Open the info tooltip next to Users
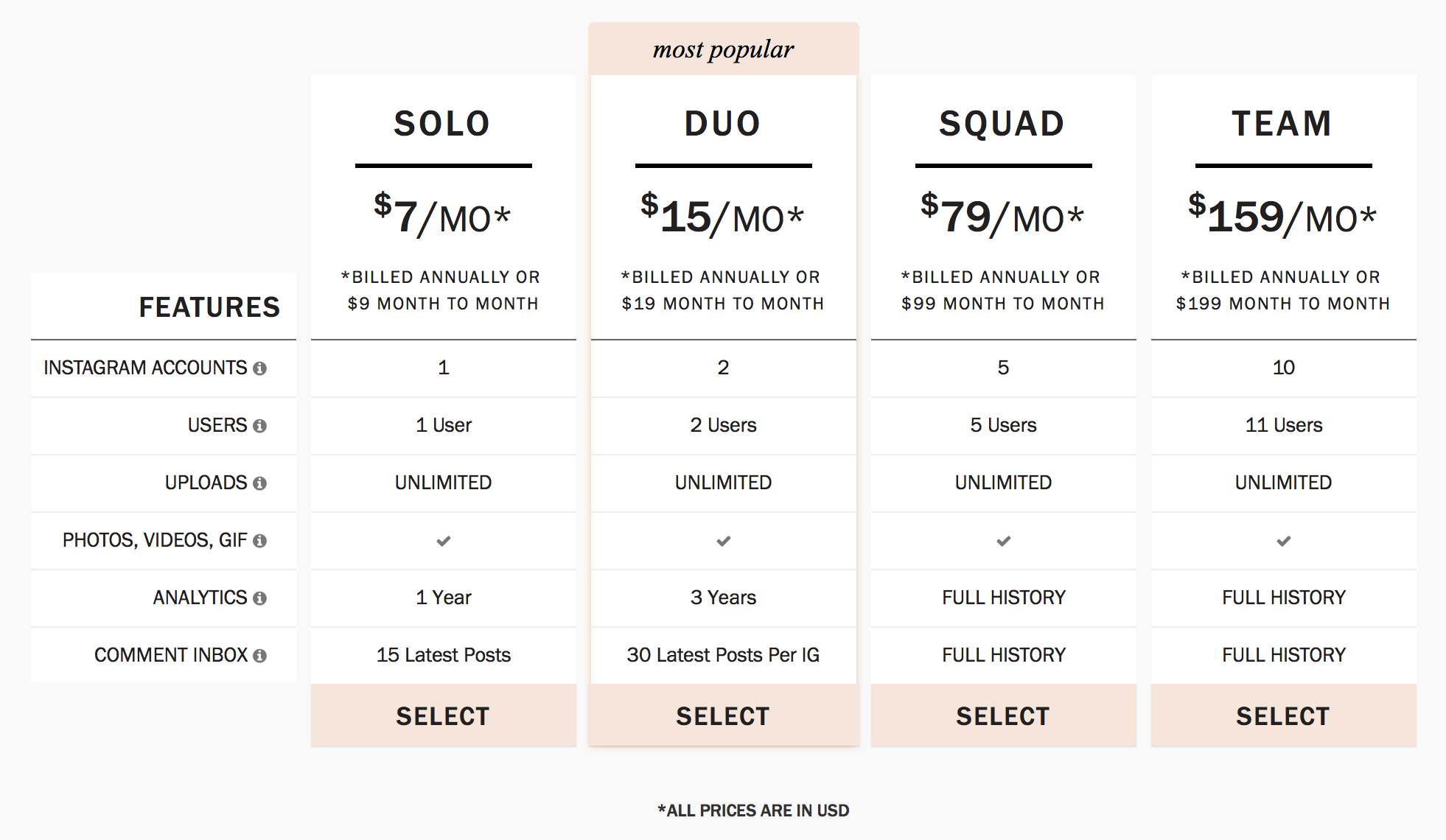 pyautogui.click(x=259, y=426)
